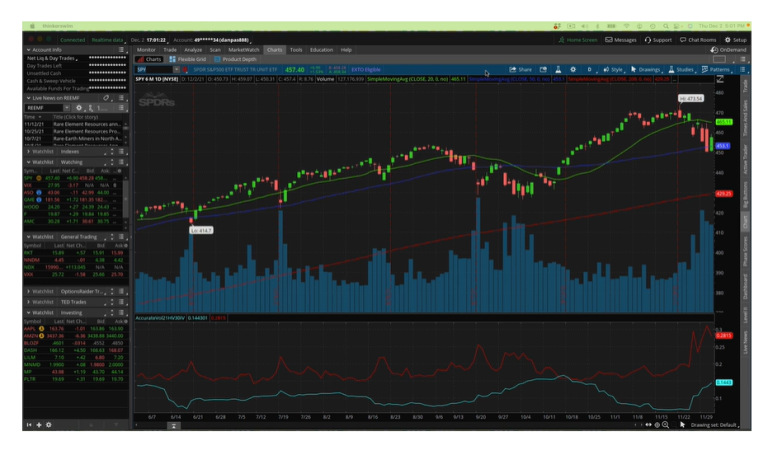Toggle the OnDemand mode
768x455 pixels.
(x=728, y=49)
